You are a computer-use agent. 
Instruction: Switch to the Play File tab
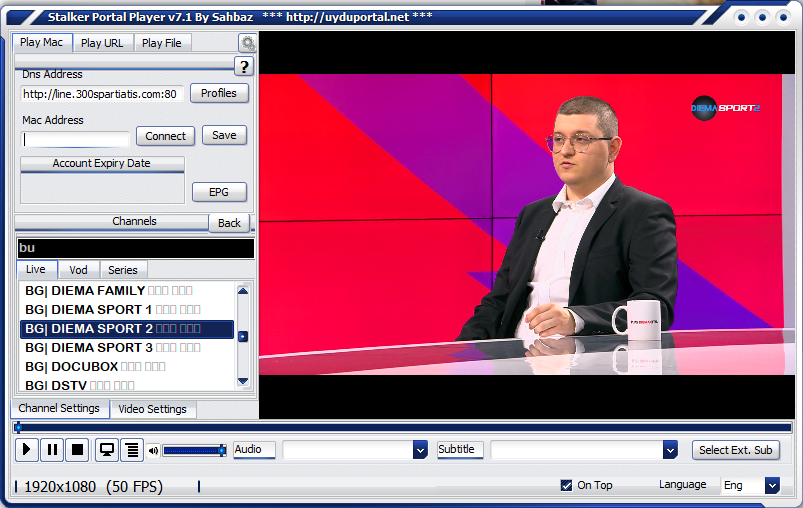tap(162, 43)
